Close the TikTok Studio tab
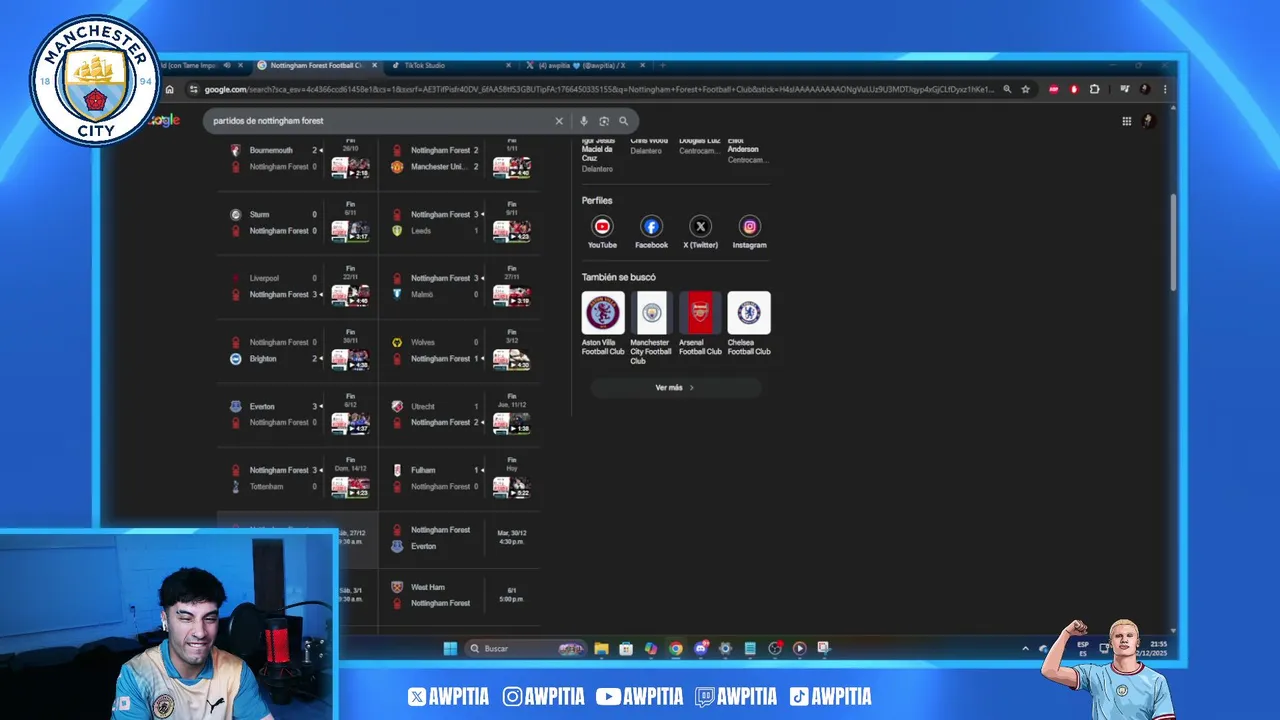The image size is (1280, 720). point(508,65)
